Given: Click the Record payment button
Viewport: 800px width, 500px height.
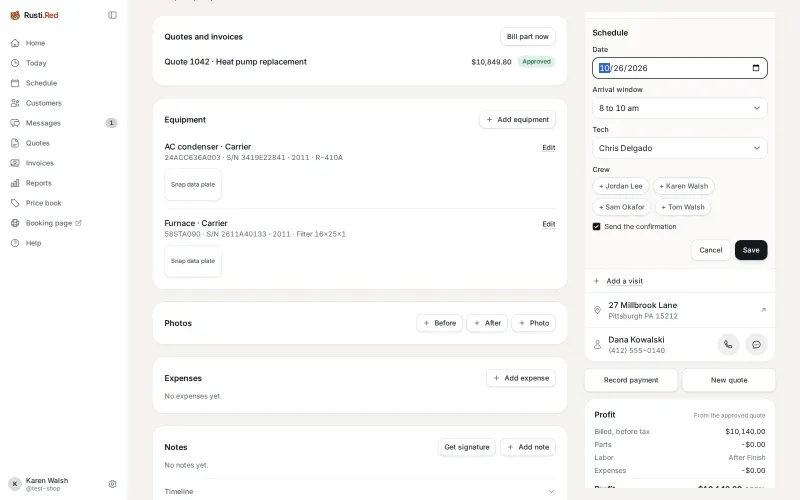Looking at the screenshot, I should pos(631,380).
